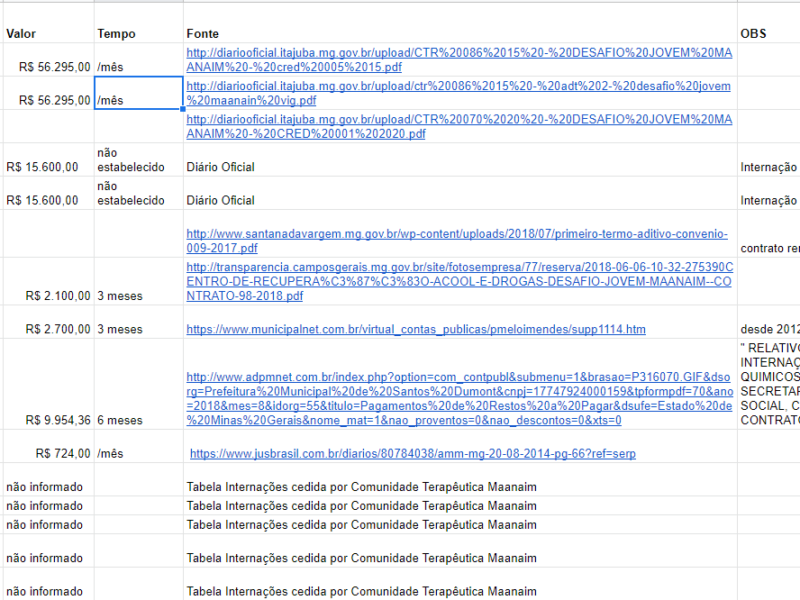Open the jusbrasil.com.br diarios link
This screenshot has width=800, height=600.
(x=412, y=454)
